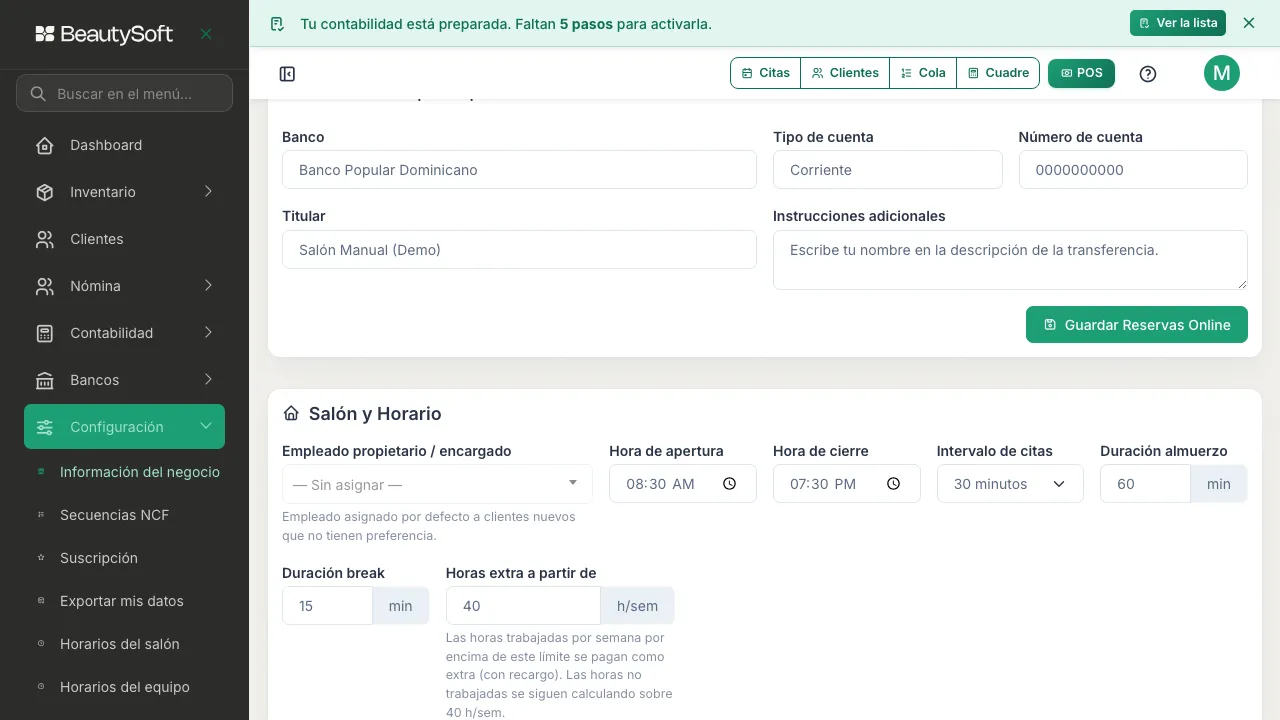Select Exportar mis datos
Image resolution: width=1280 pixels, height=720 pixels.
[x=124, y=601]
